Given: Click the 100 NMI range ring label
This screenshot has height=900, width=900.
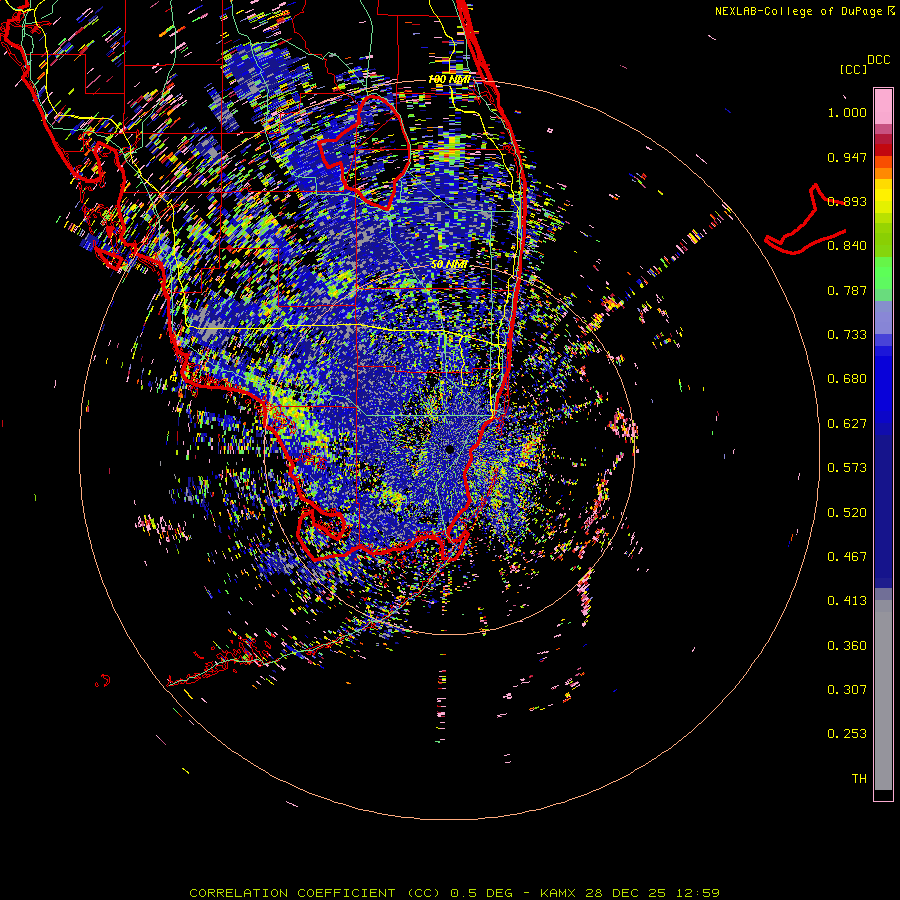Looking at the screenshot, I should (449, 79).
